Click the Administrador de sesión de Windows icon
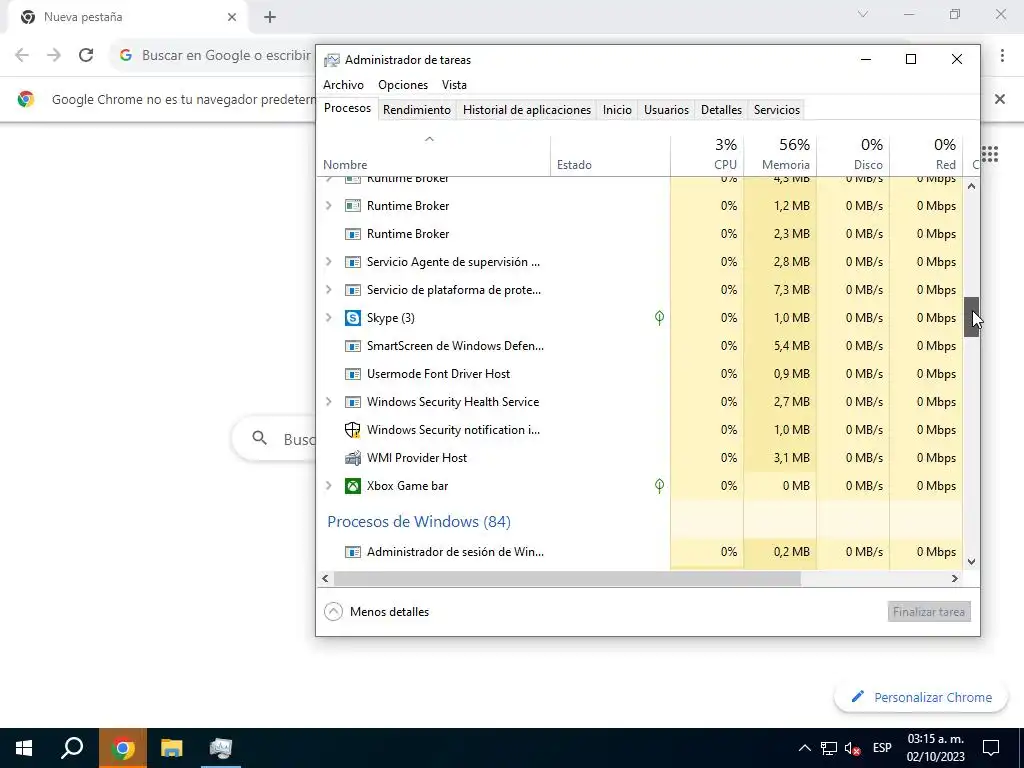 [353, 552]
